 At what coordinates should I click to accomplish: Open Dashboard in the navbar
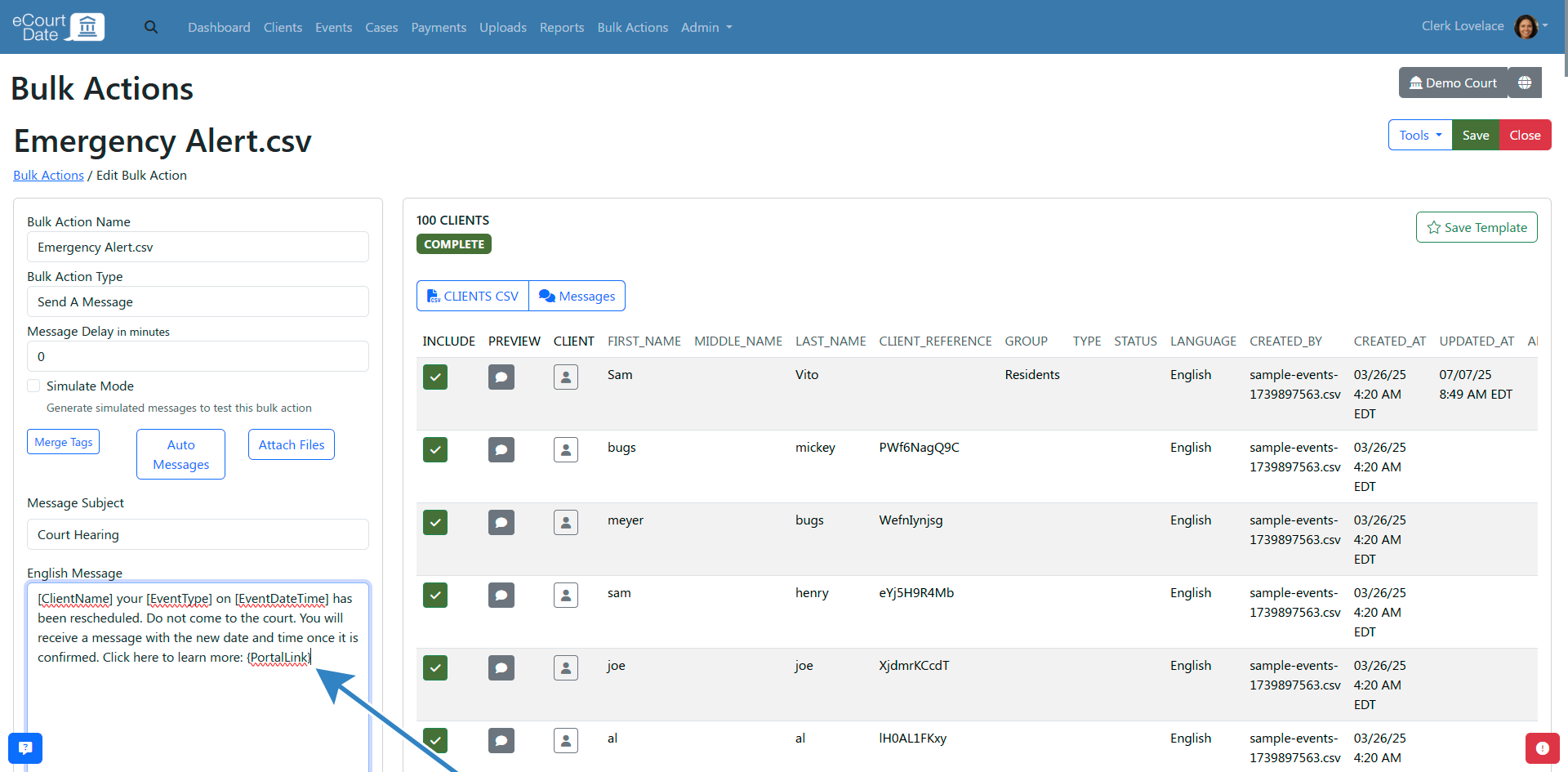[219, 27]
